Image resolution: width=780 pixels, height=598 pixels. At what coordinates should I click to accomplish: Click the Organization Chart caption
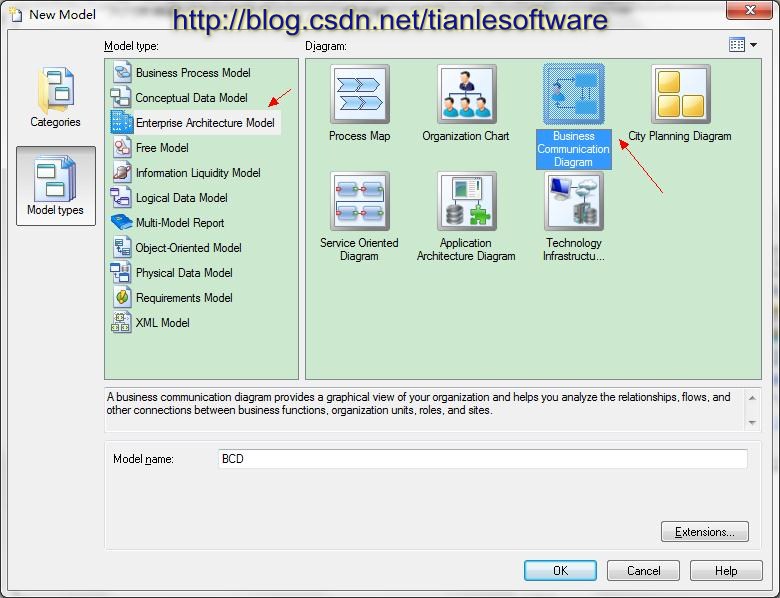coord(466,136)
